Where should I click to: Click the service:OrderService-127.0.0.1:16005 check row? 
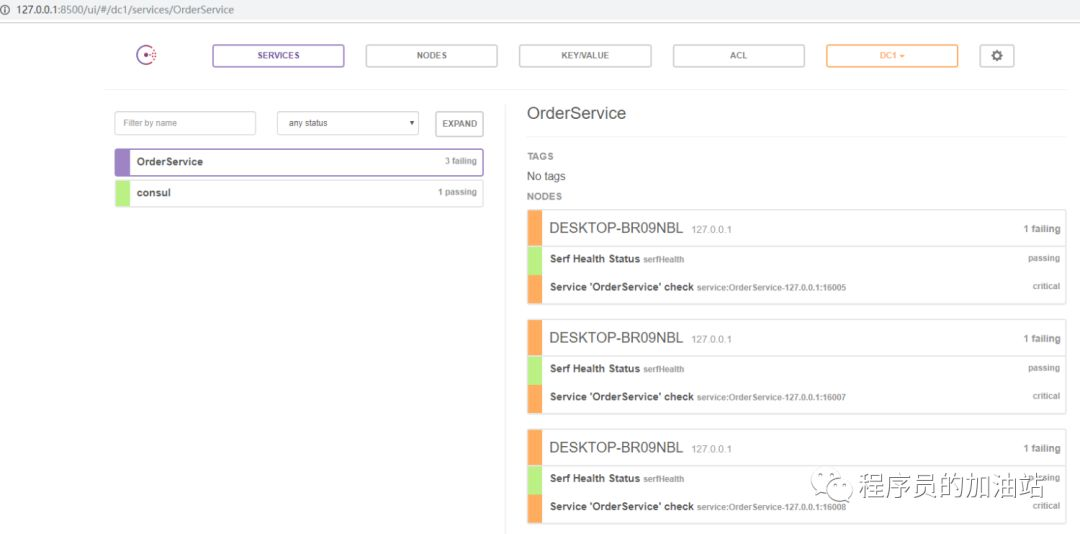796,287
